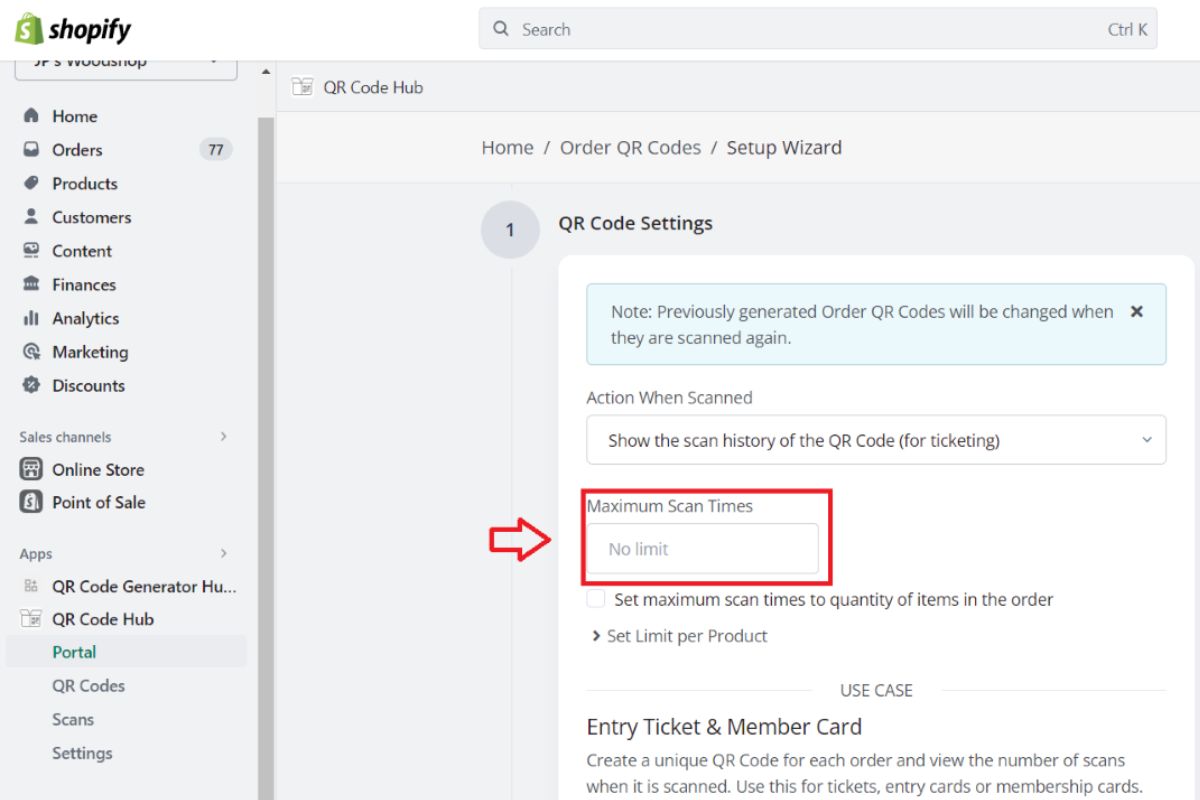
Task: Click the Setup Wizard breadcrumb
Action: pyautogui.click(x=784, y=147)
